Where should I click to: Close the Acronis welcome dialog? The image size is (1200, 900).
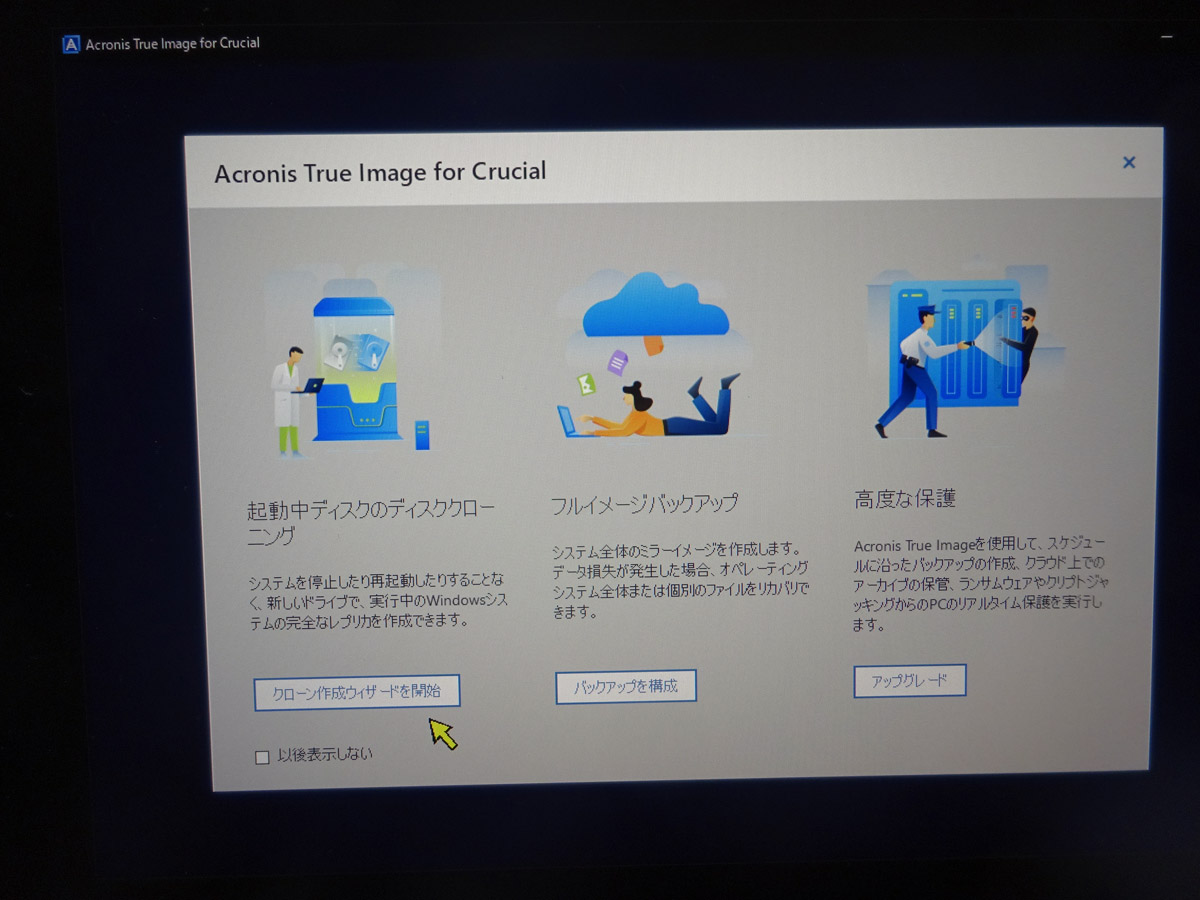pos(1129,162)
